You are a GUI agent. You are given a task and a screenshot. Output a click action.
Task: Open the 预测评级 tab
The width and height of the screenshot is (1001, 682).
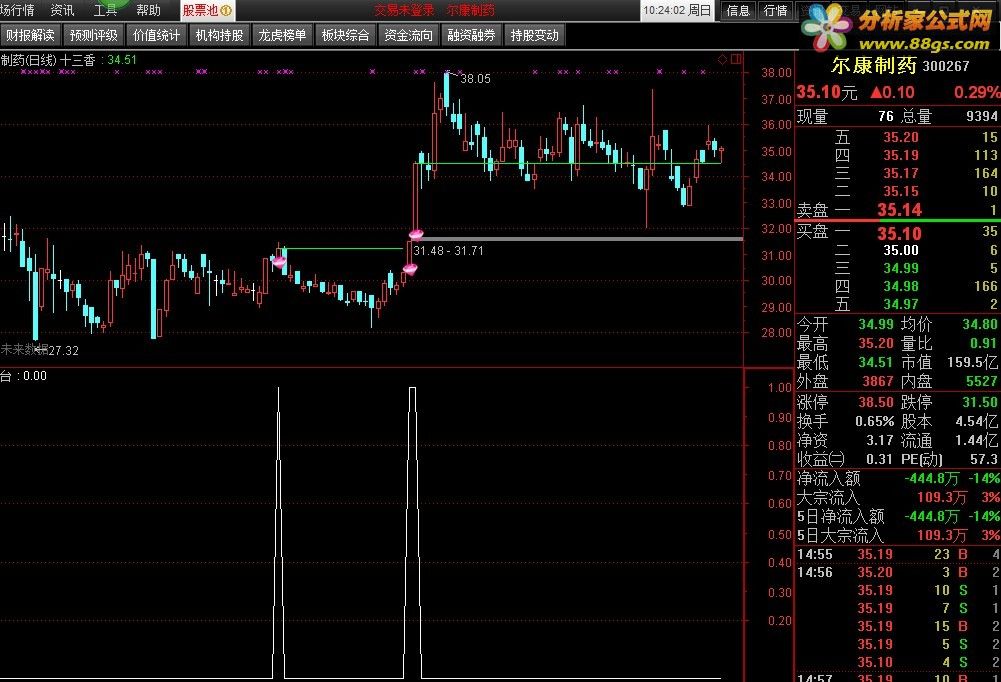pos(93,36)
